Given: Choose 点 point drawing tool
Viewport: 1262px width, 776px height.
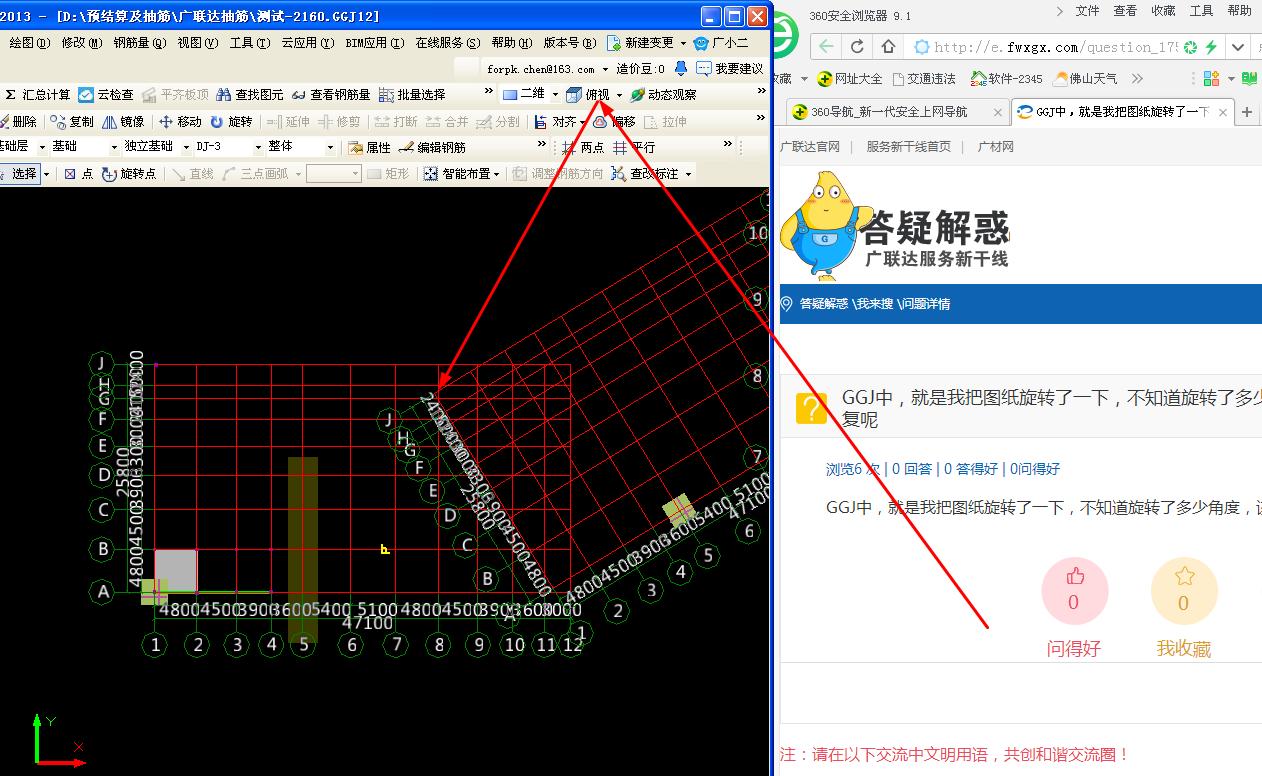Looking at the screenshot, I should point(78,173).
